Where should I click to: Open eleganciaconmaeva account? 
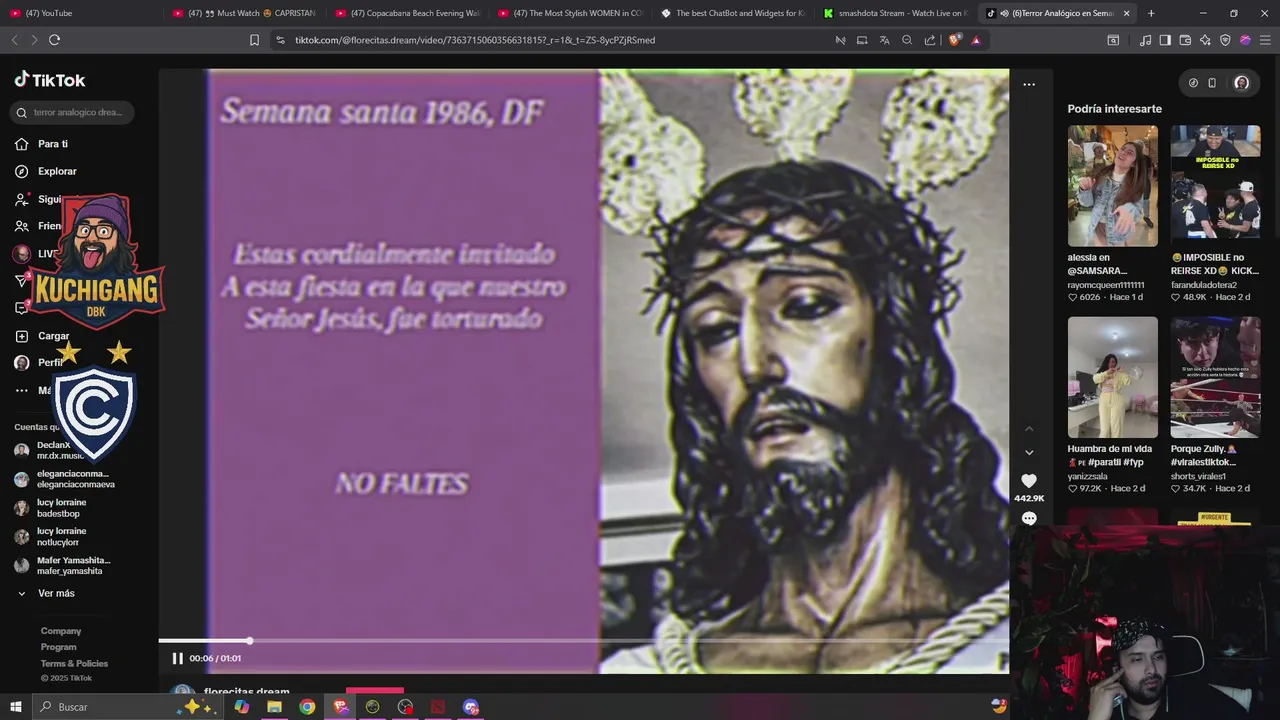(x=64, y=479)
